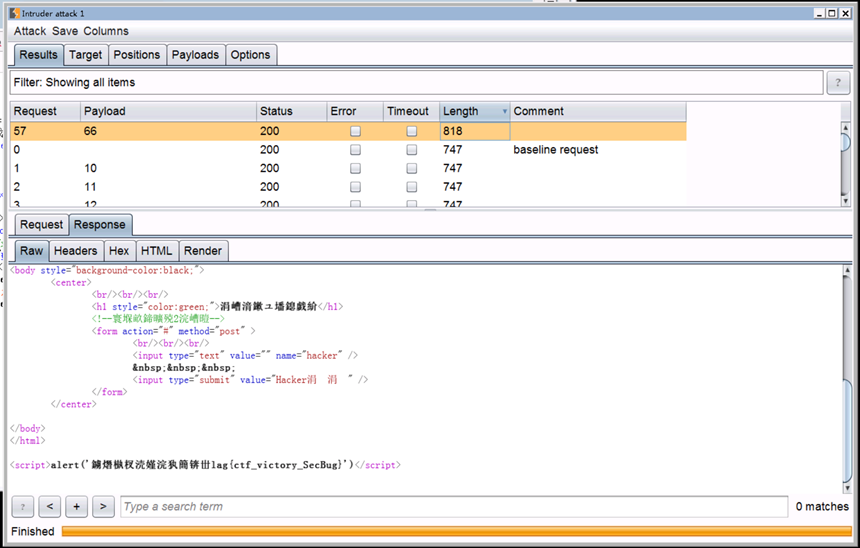860x548 pixels.
Task: Toggle Timeout checkbox for request 2
Action: click(411, 187)
